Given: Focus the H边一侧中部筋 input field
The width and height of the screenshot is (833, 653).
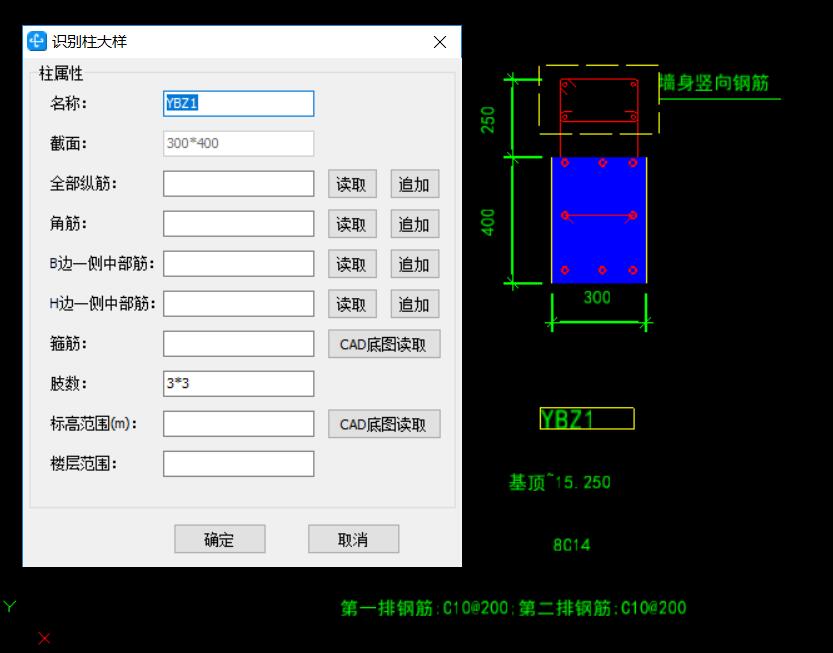Looking at the screenshot, I should pyautogui.click(x=239, y=304).
